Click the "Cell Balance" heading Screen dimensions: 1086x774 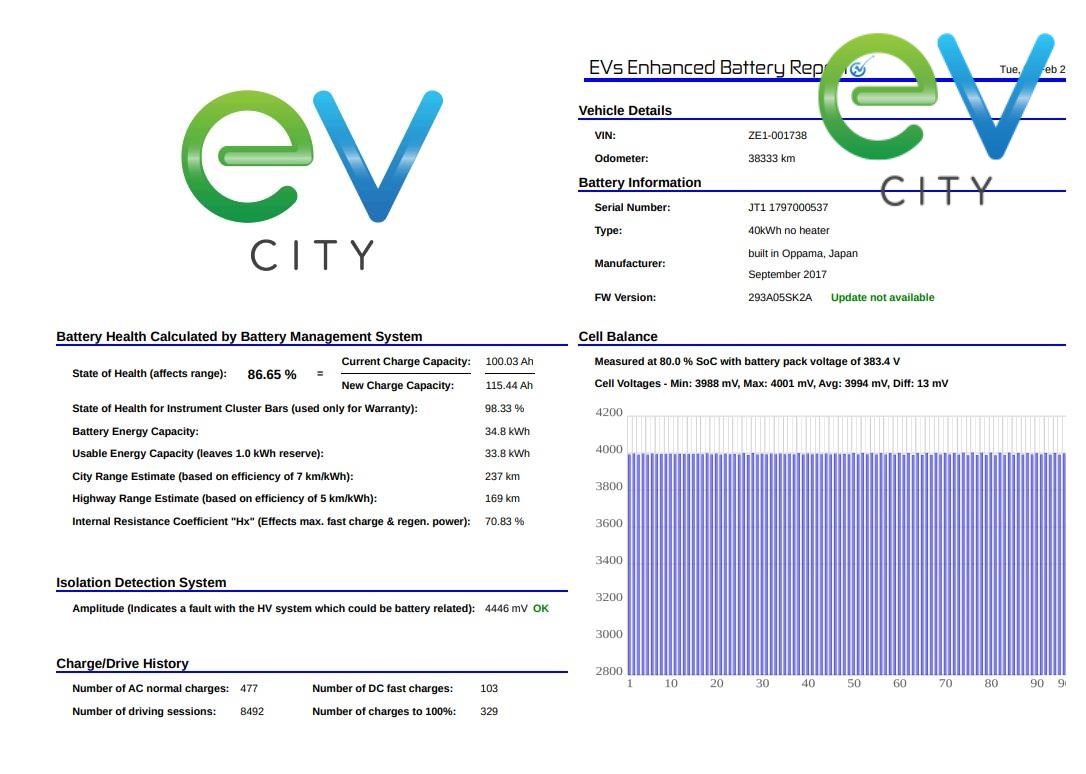coord(618,336)
